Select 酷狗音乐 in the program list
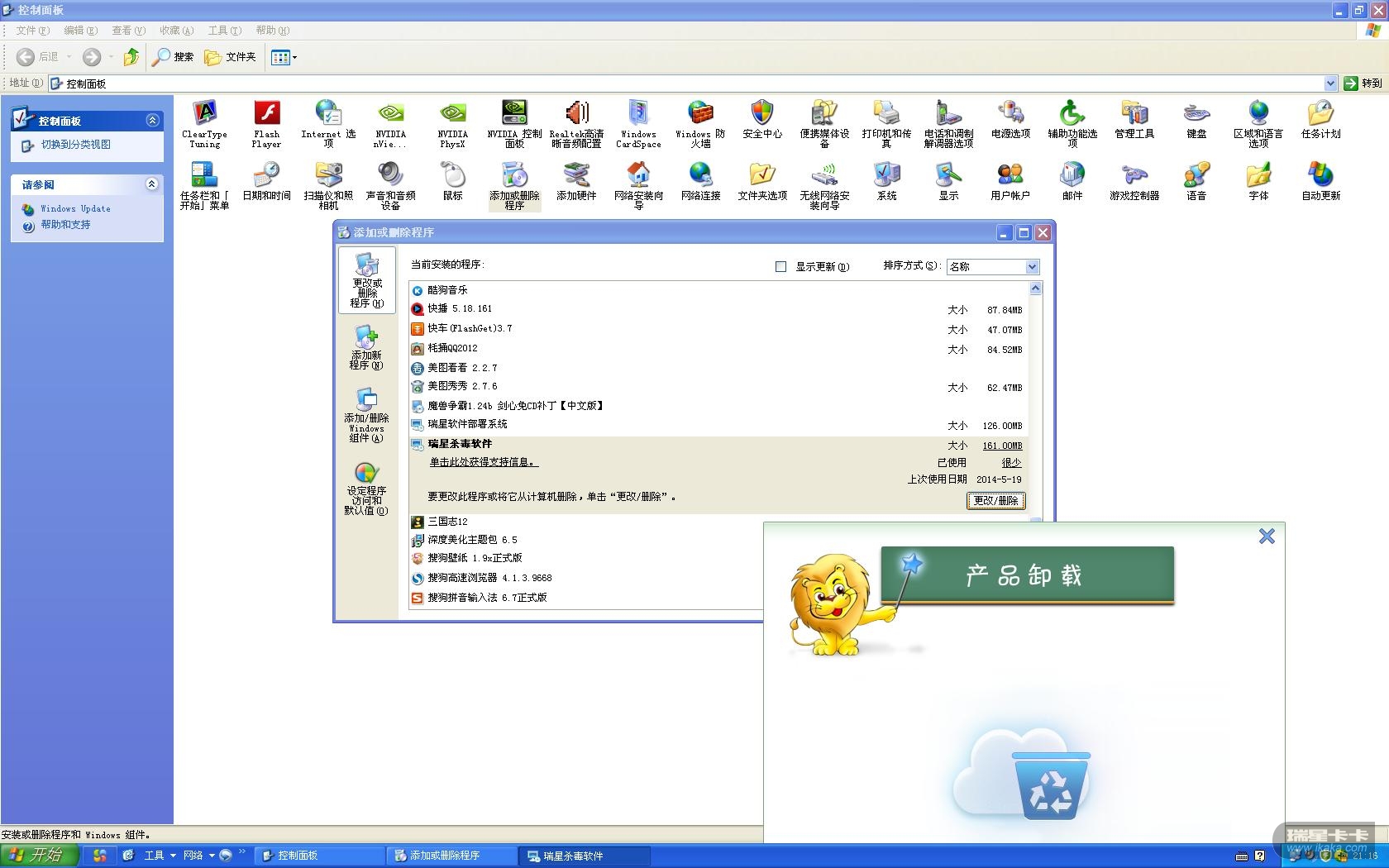 pyautogui.click(x=718, y=290)
